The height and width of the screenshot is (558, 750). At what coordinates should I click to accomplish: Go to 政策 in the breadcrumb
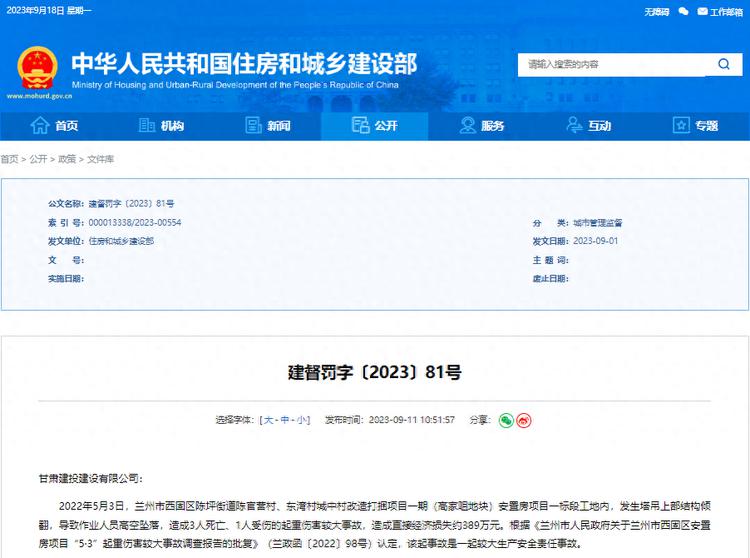click(x=67, y=159)
